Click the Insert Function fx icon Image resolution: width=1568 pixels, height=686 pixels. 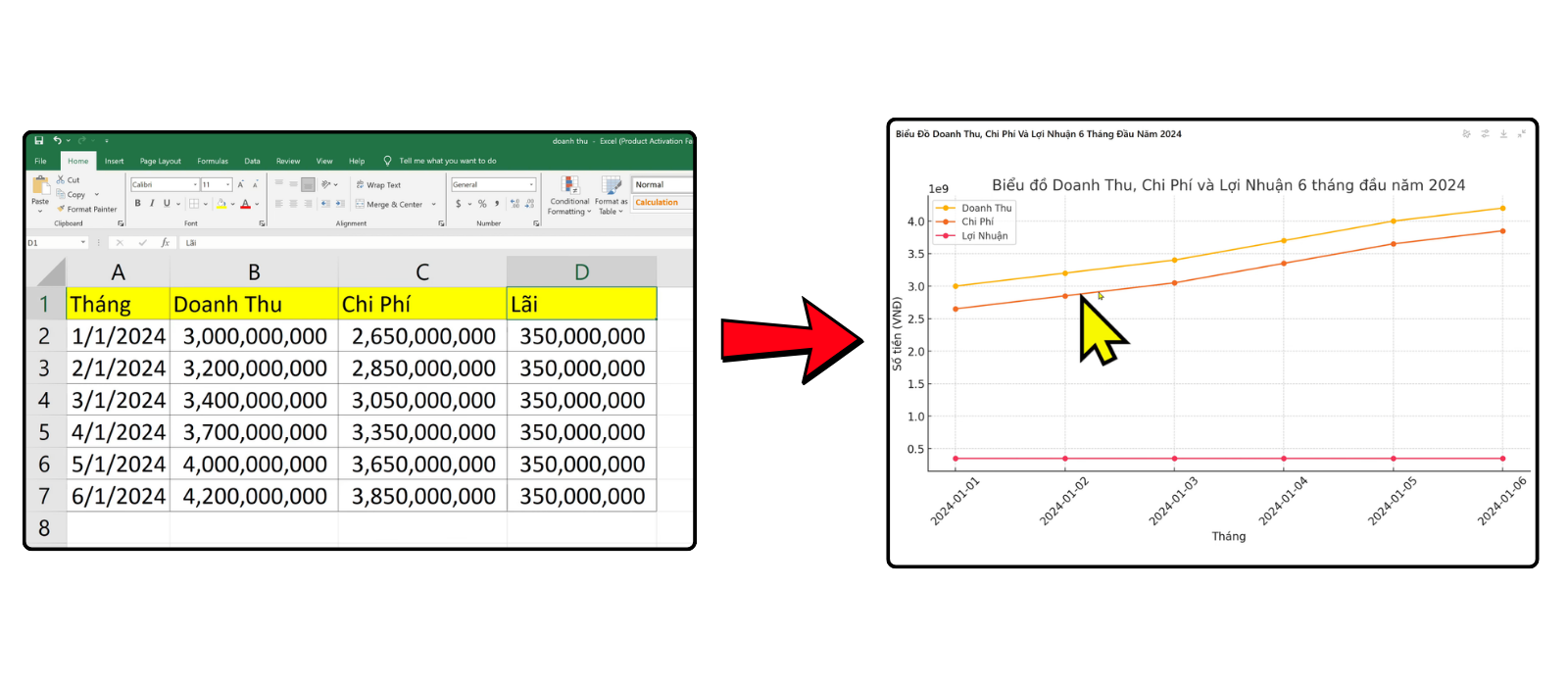coord(165,242)
